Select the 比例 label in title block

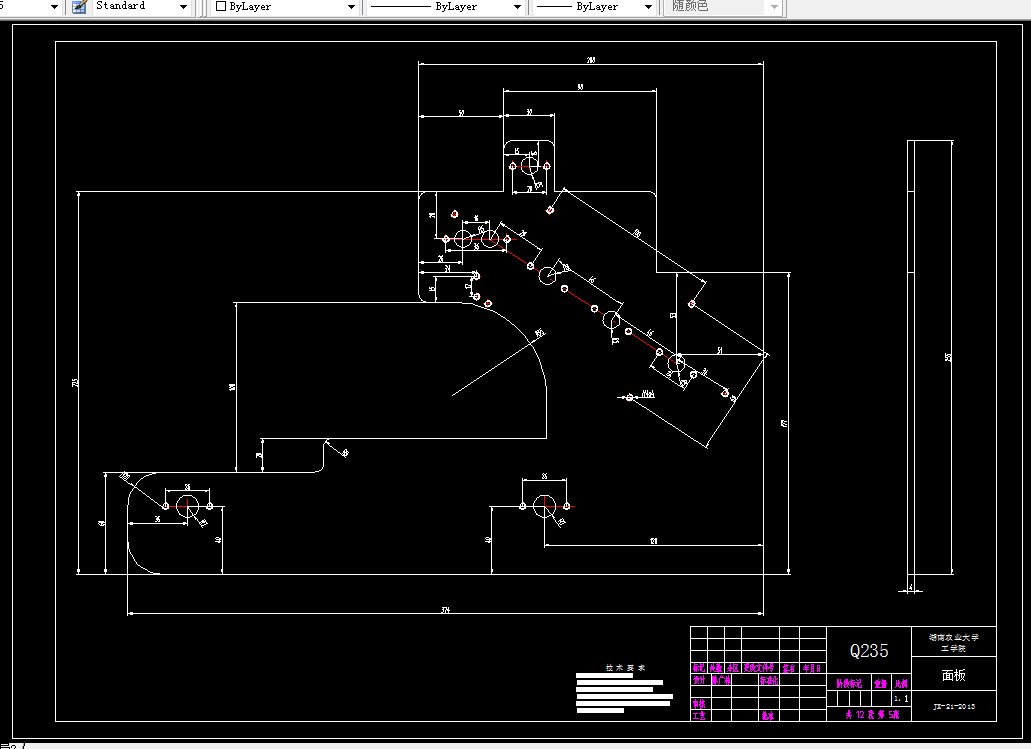point(901,684)
